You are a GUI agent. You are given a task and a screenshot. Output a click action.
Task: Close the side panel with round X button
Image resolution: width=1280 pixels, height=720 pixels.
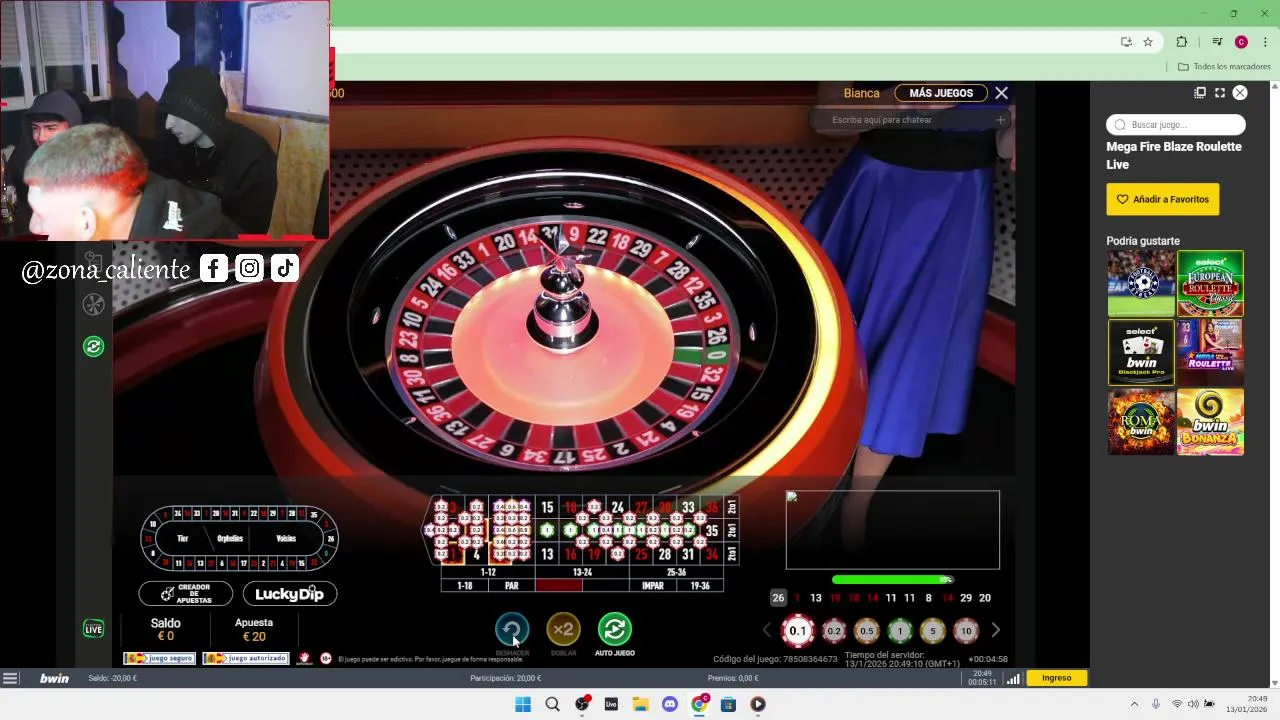[x=1240, y=93]
